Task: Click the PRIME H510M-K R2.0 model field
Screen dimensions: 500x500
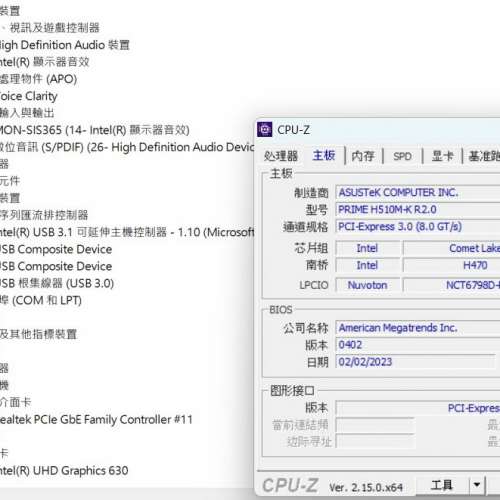Action: pyautogui.click(x=418, y=209)
